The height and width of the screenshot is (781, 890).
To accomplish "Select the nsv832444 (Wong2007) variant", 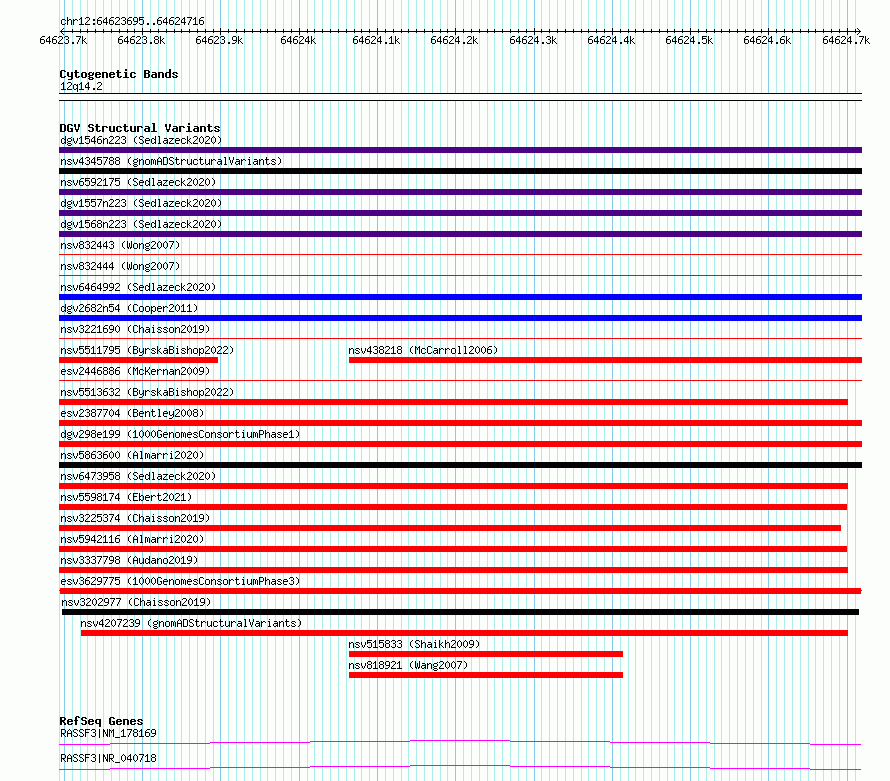I will 120,266.
